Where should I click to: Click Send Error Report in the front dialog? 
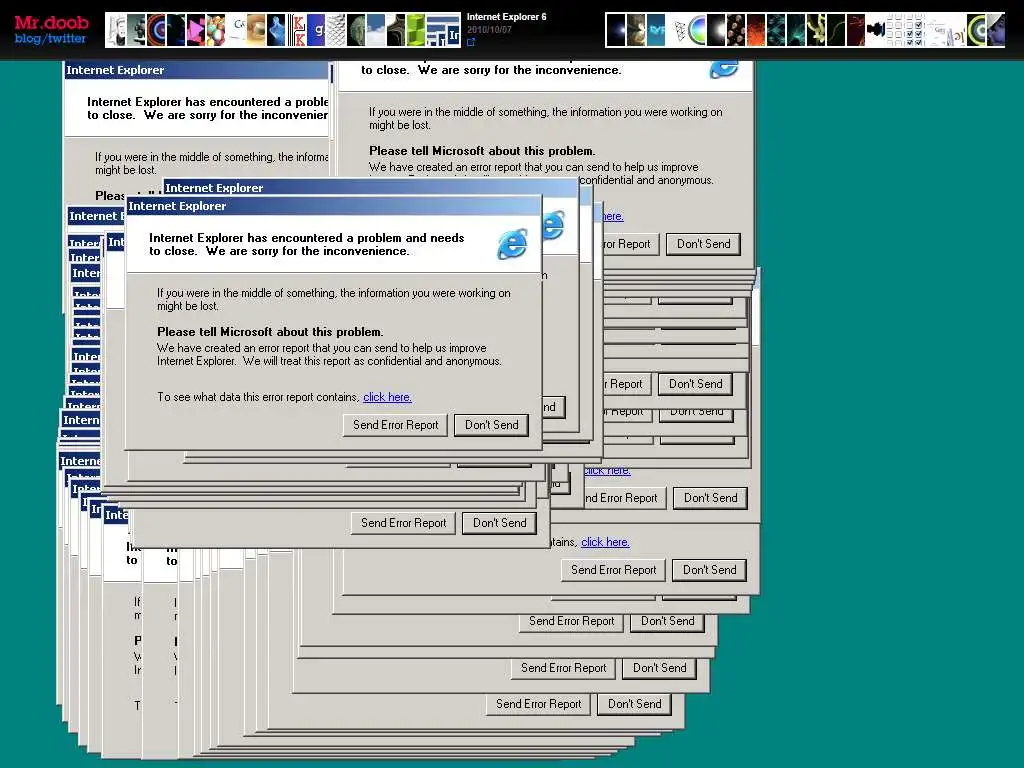395,425
